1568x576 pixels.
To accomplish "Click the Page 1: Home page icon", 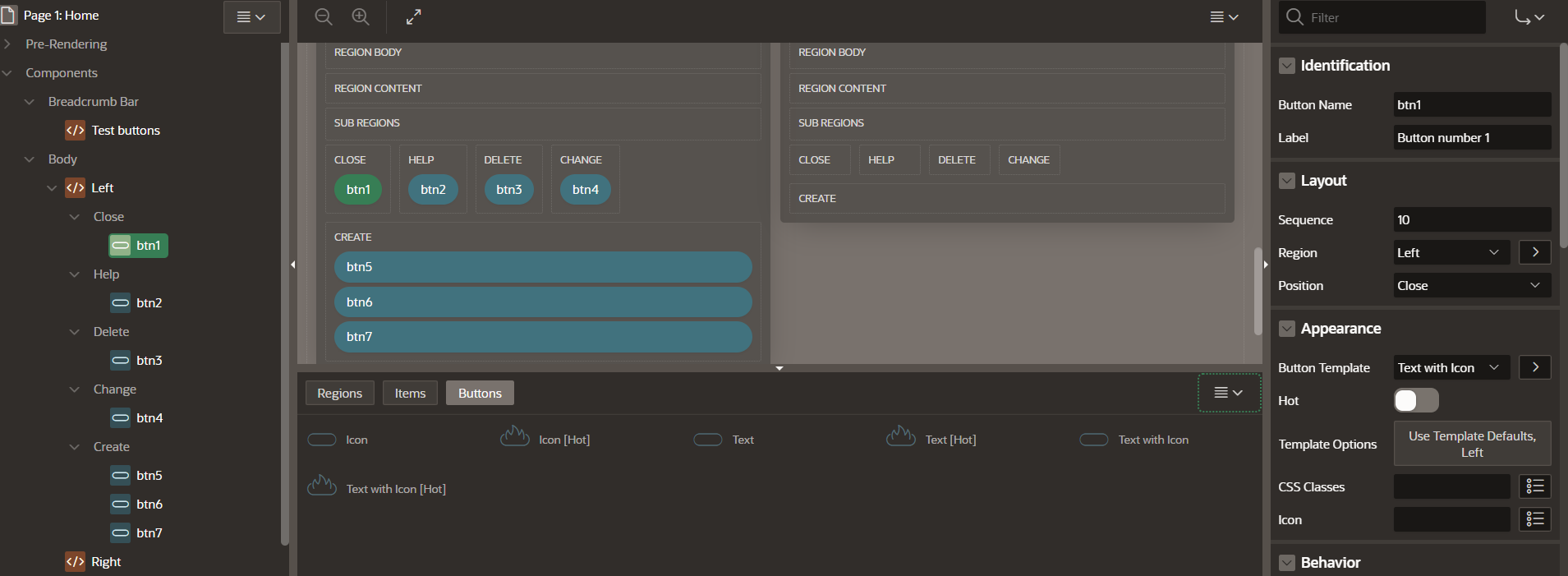I will [9, 15].
